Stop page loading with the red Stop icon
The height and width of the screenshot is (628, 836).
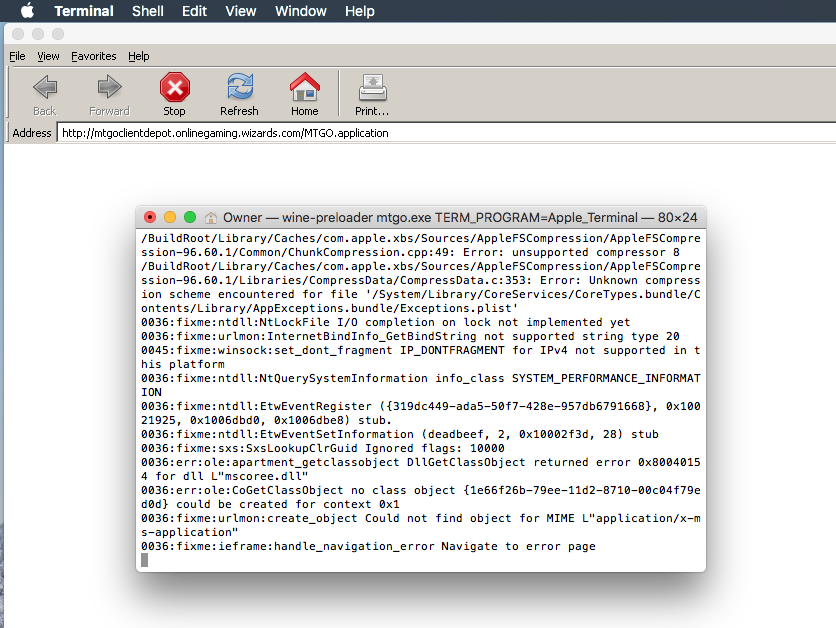pyautogui.click(x=174, y=87)
